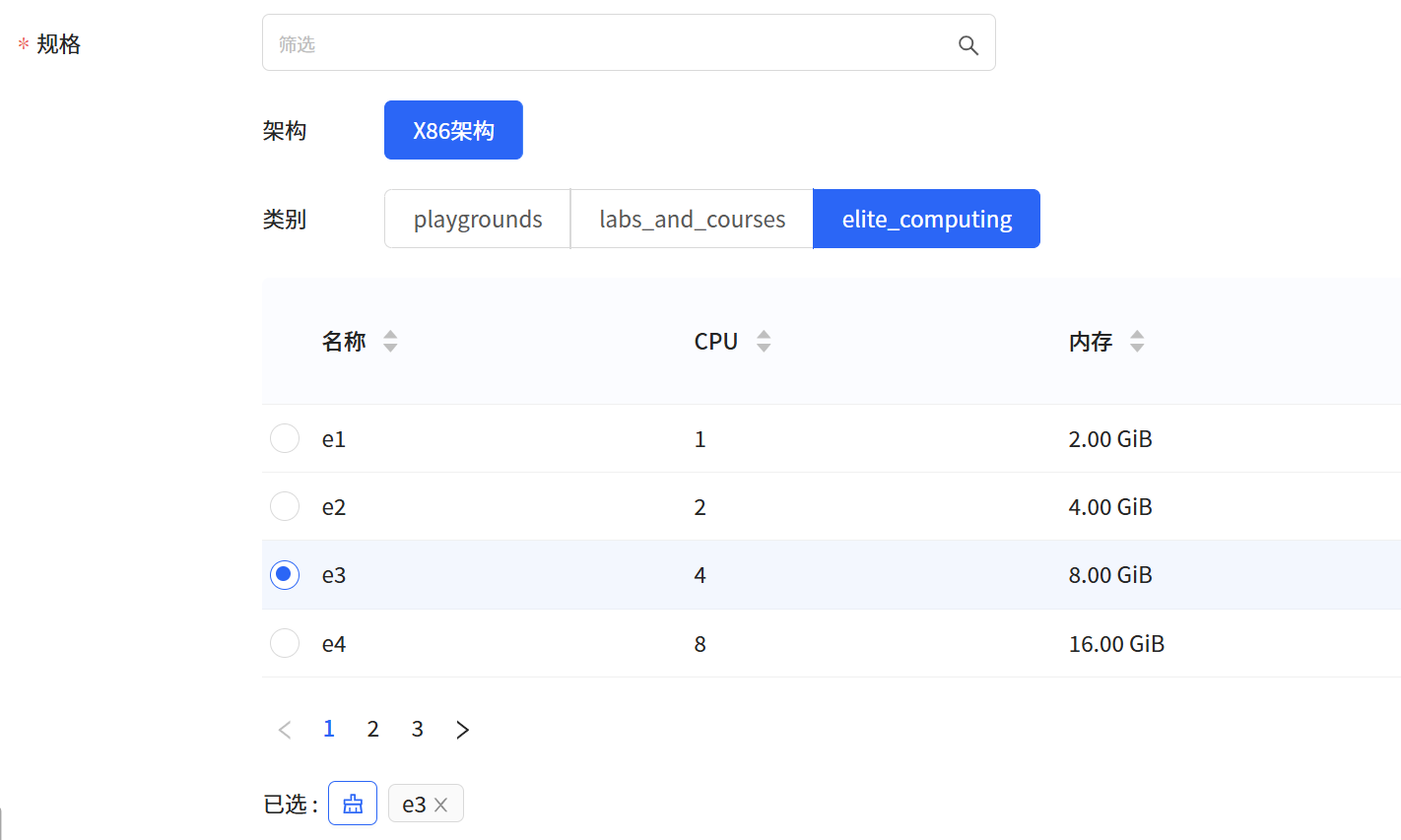Switch to the playgrounds category tab

click(x=477, y=219)
